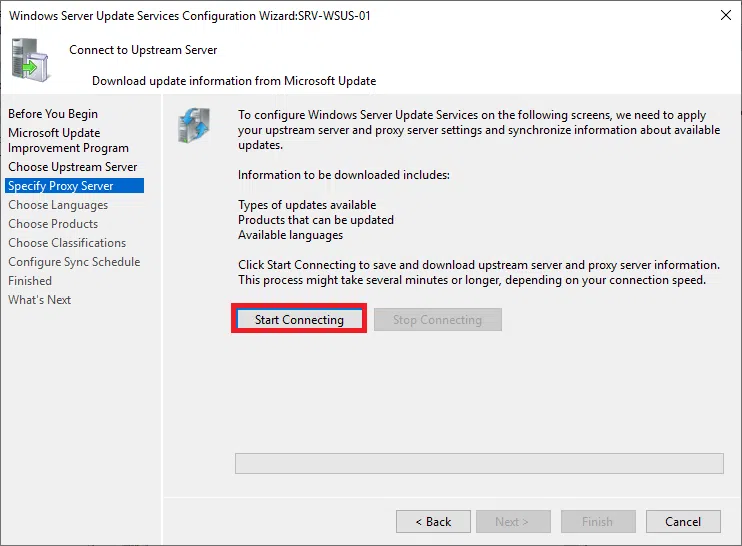Select the Finished step in sidebar

(x=30, y=281)
